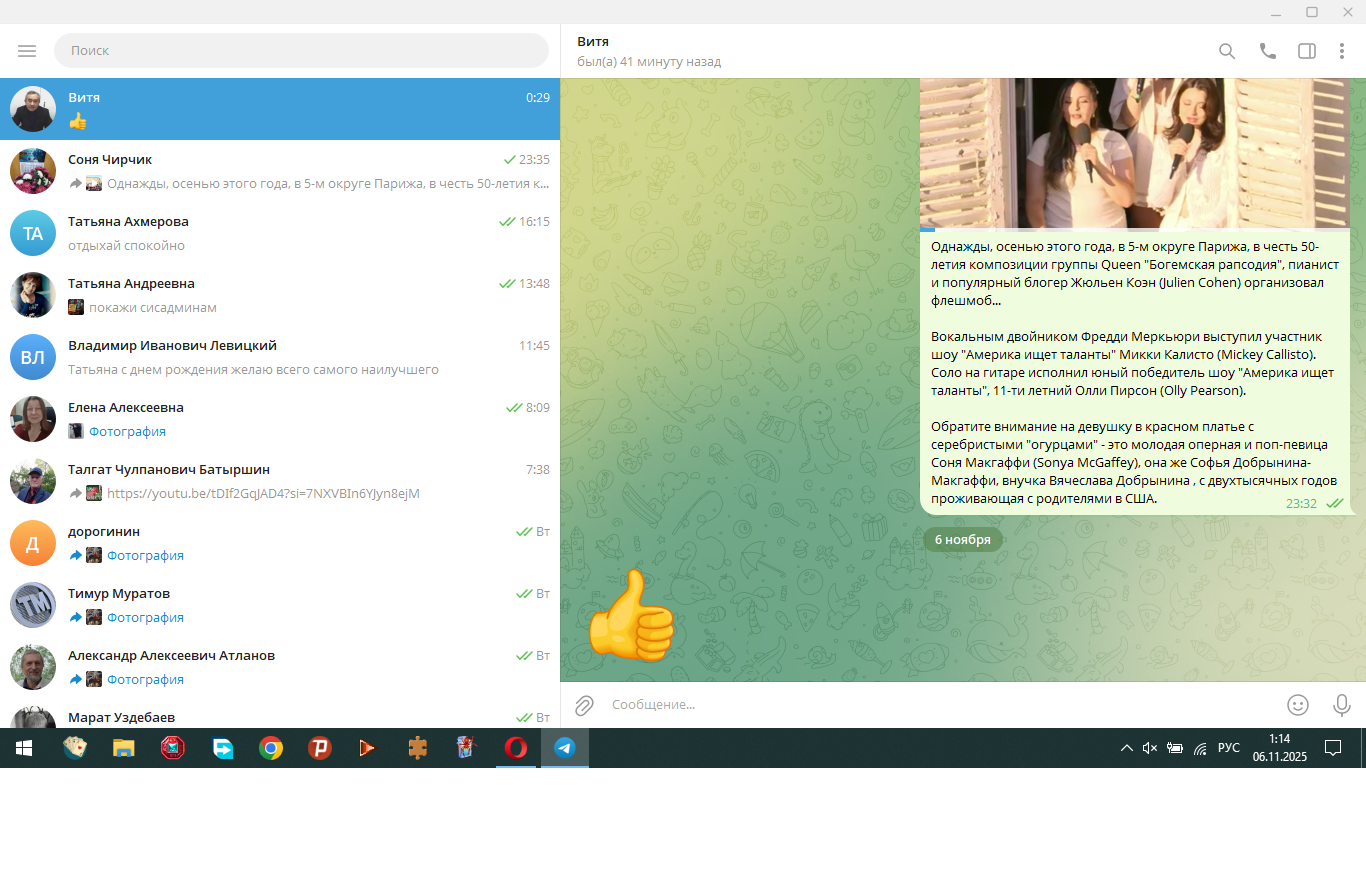Viewport: 1366px width, 896px height.
Task: Click the ТА avatar of Татьяна Ахмерова
Action: (x=33, y=233)
